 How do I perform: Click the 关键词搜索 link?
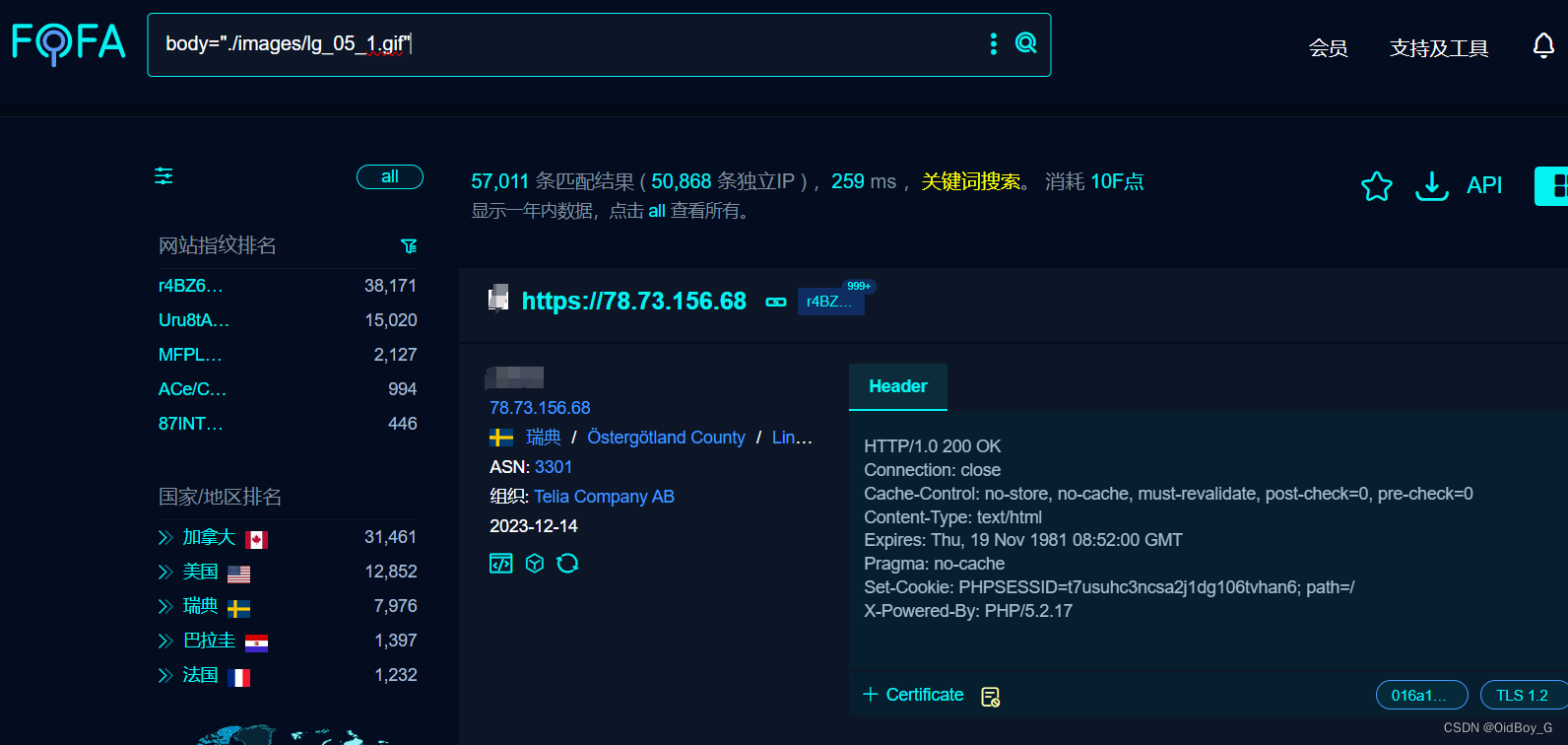[x=970, y=181]
